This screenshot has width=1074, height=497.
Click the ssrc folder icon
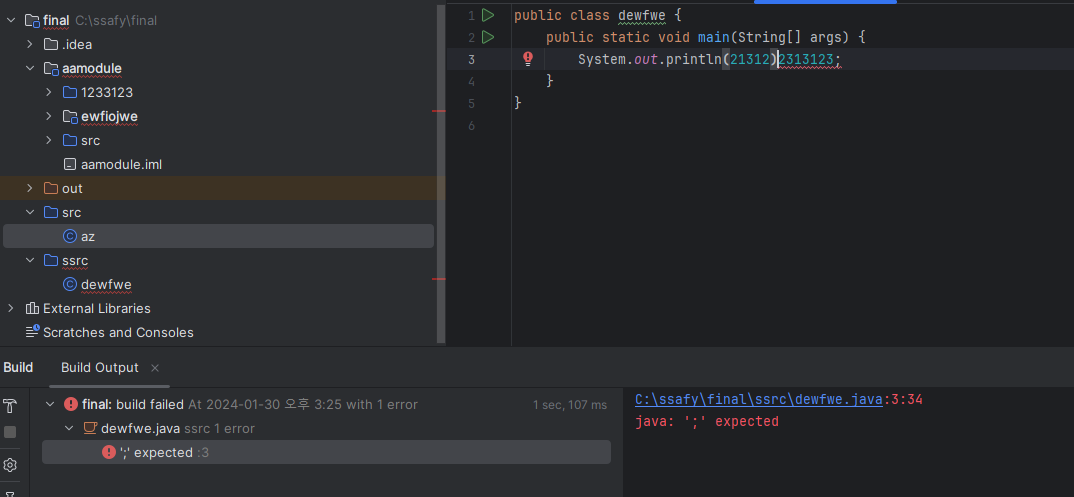pyautogui.click(x=51, y=260)
